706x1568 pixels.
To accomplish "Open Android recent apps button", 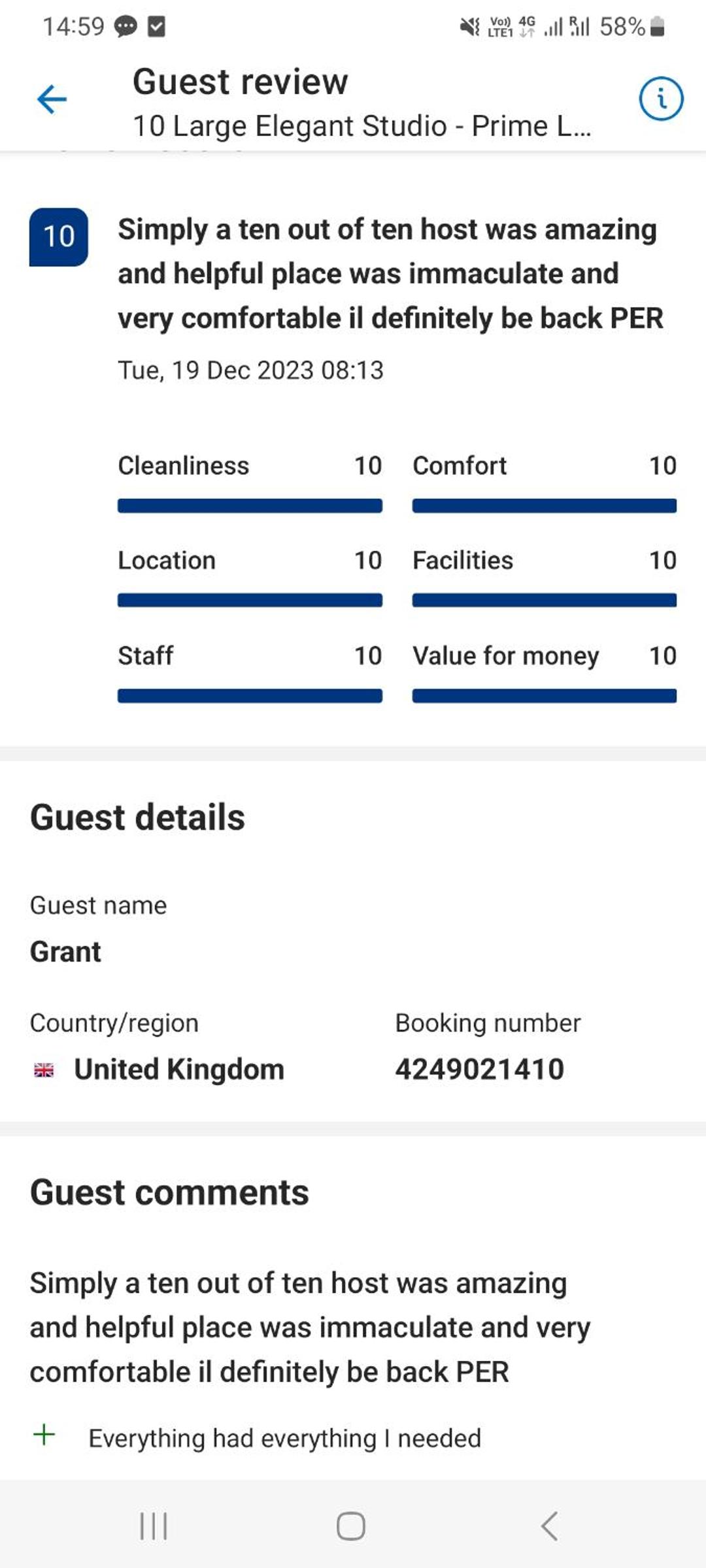I will (x=154, y=1526).
